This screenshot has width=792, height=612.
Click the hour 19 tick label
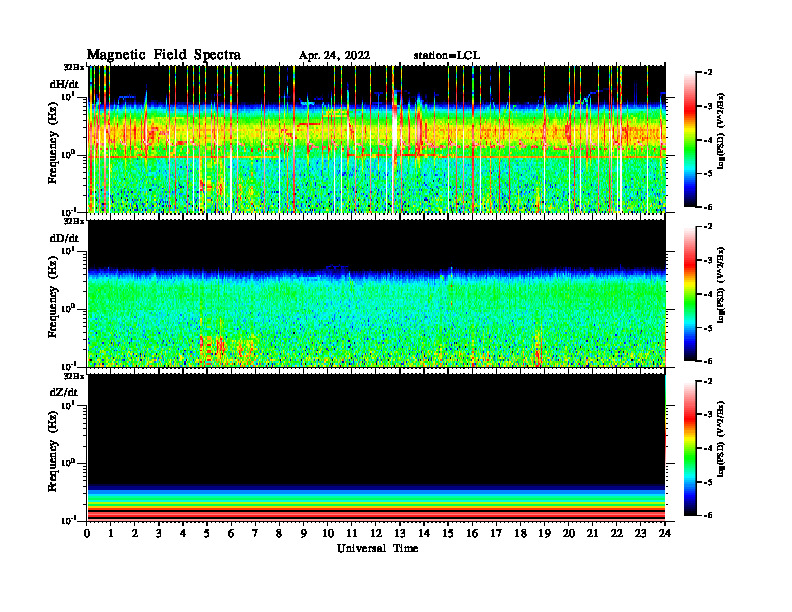click(544, 533)
